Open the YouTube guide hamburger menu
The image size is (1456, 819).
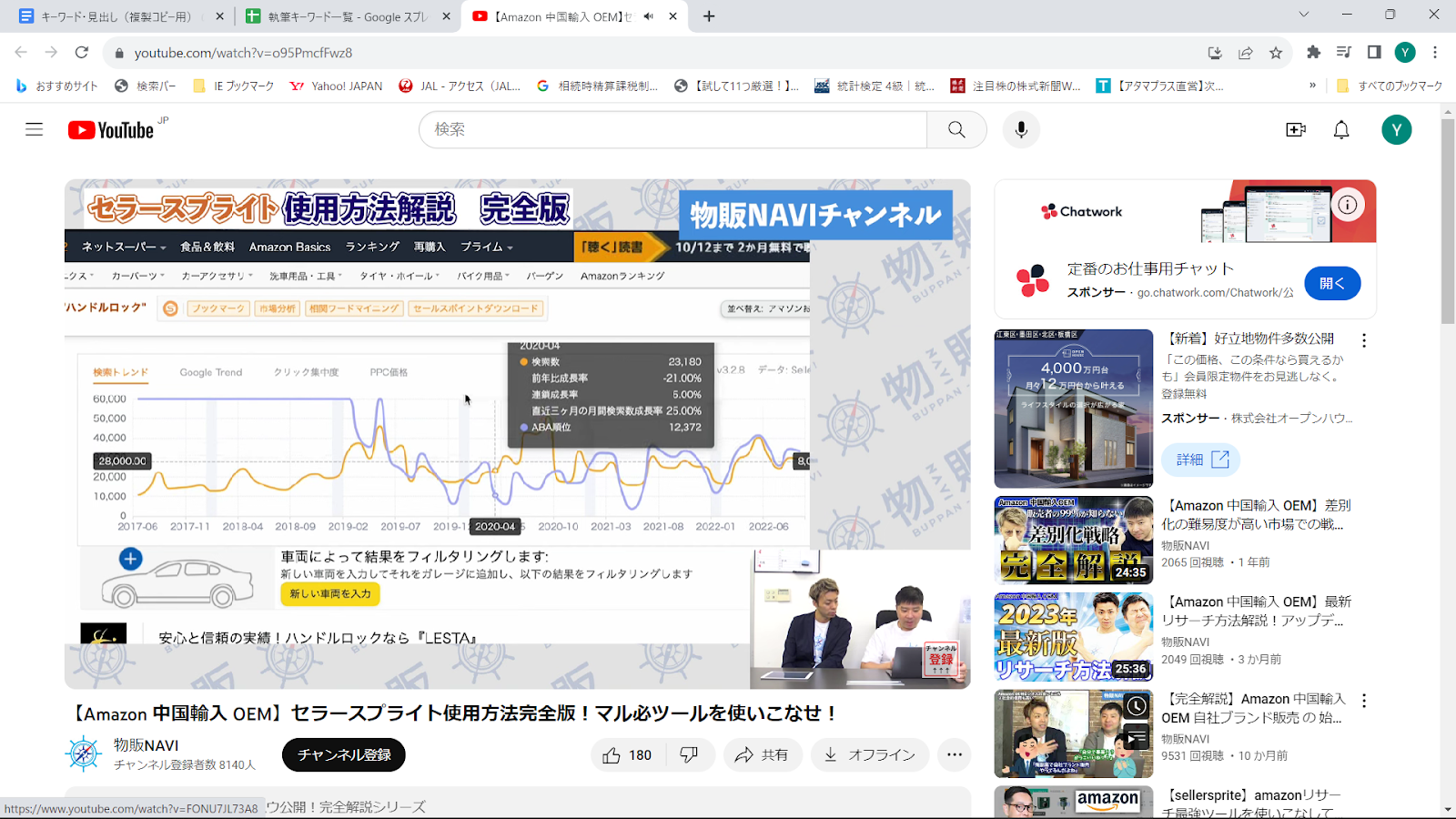(x=34, y=129)
